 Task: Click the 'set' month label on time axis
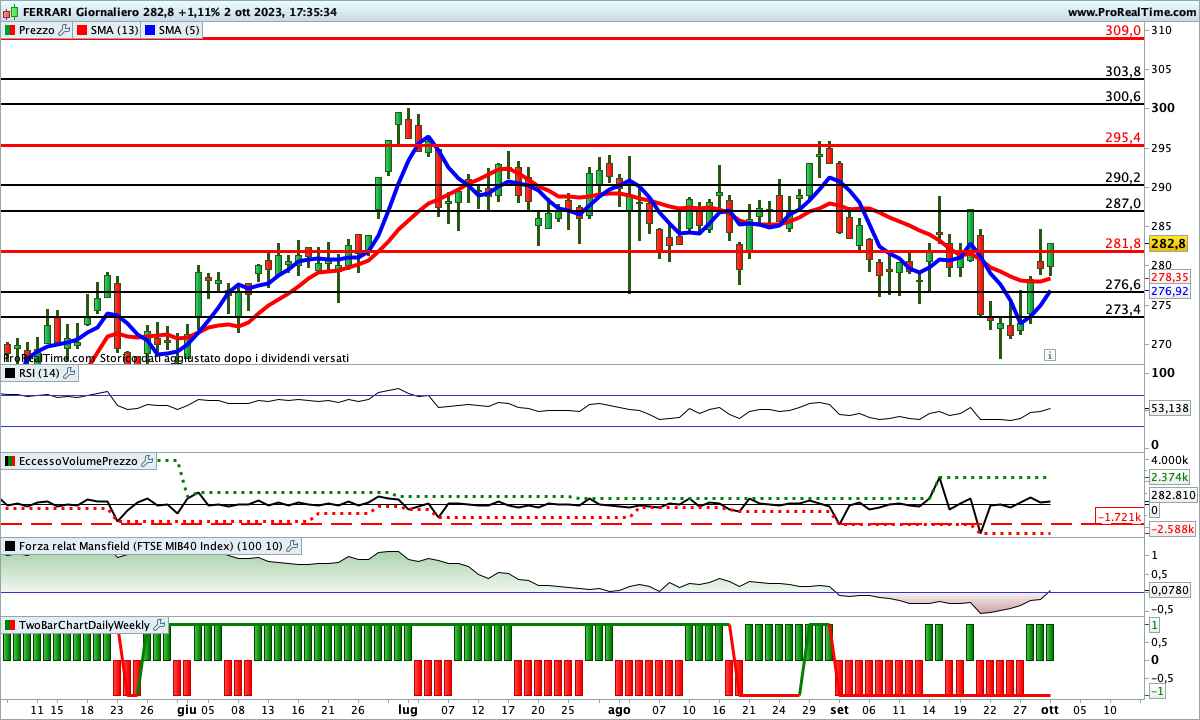(837, 710)
